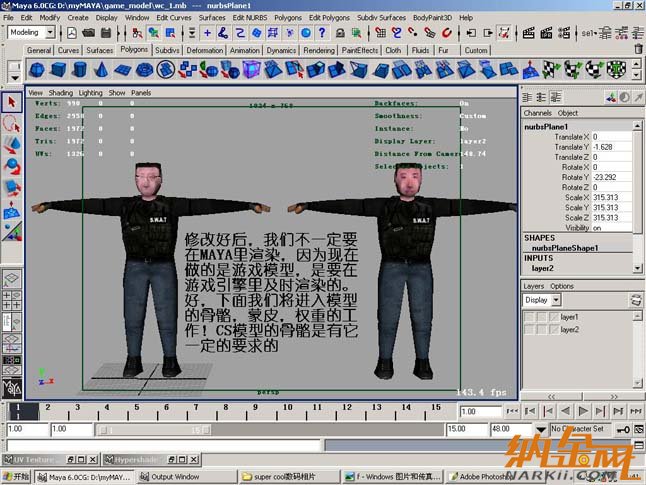Click the current frame field
Viewport: 646px width, 485px height.
tap(480, 411)
